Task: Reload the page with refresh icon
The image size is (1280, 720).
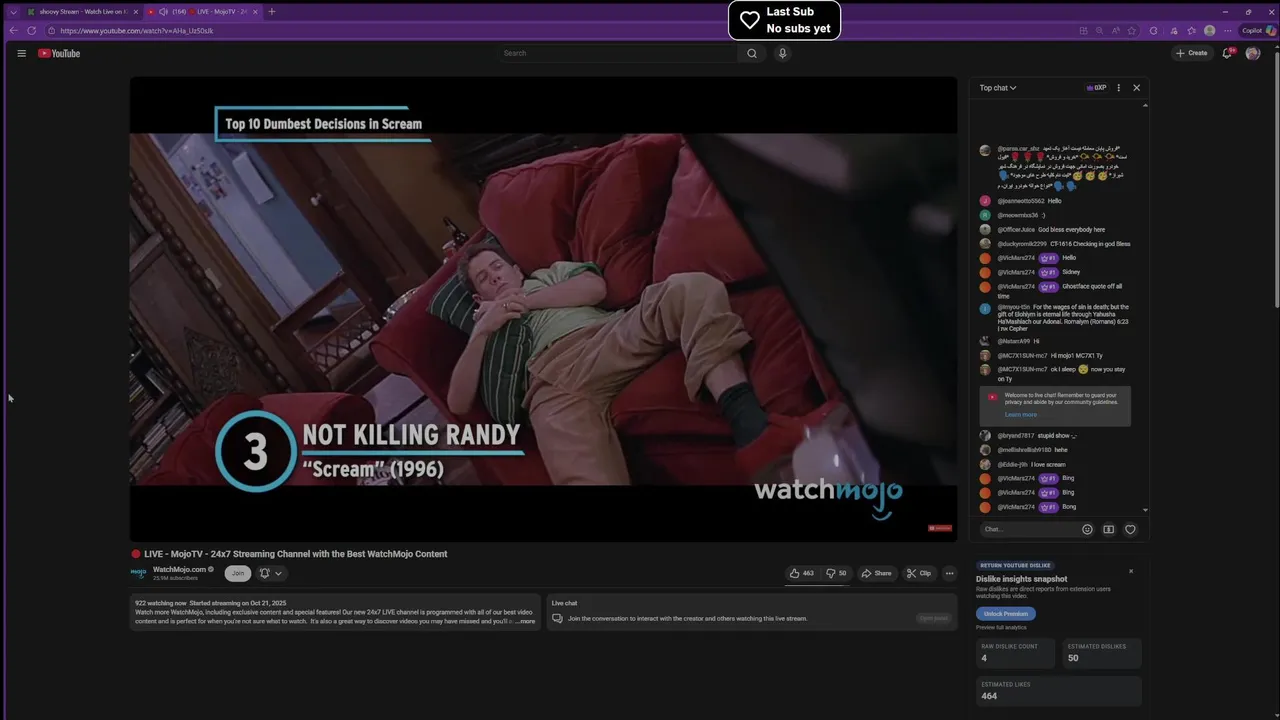Action: tap(32, 30)
